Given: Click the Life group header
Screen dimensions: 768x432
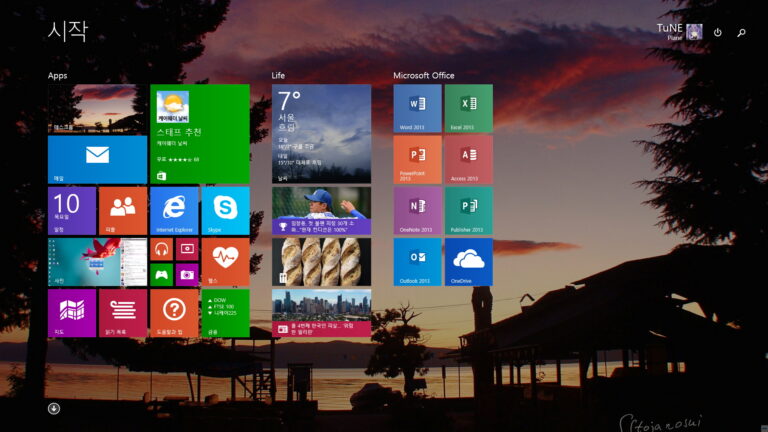Looking at the screenshot, I should coord(278,75).
